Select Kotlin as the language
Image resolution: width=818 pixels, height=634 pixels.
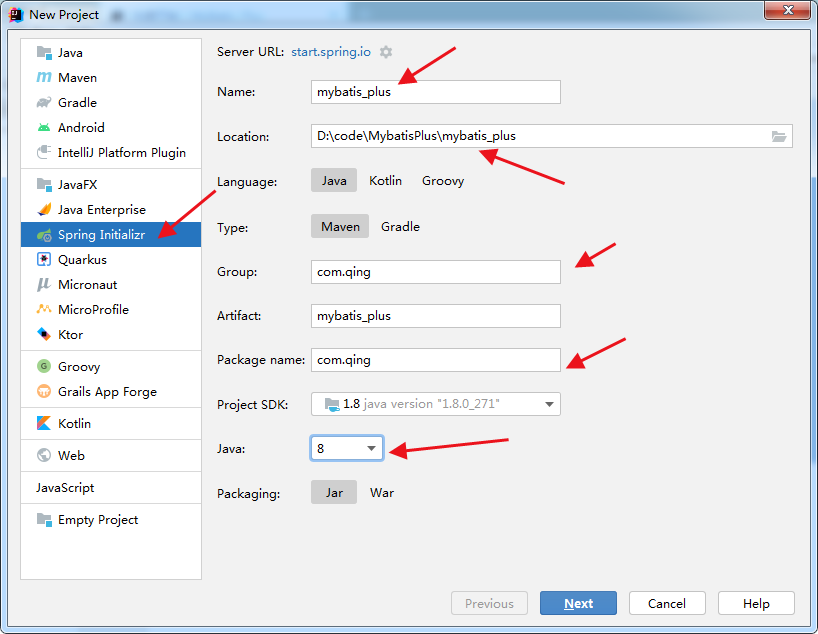(x=386, y=181)
